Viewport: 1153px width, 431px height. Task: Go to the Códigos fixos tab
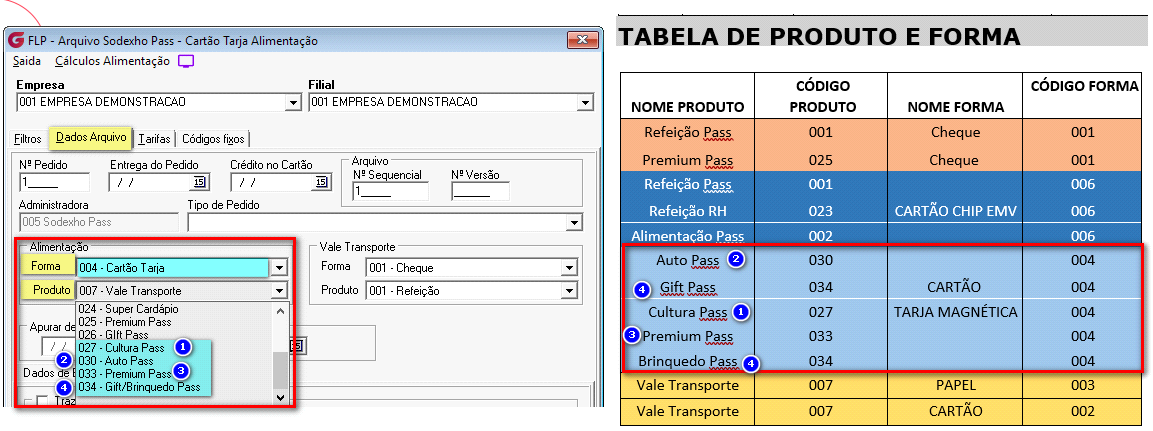tap(213, 138)
